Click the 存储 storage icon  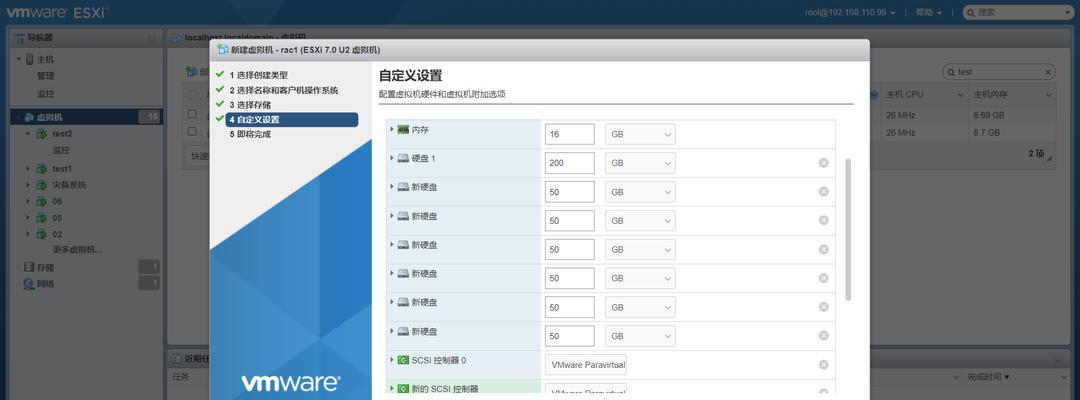tap(29, 267)
